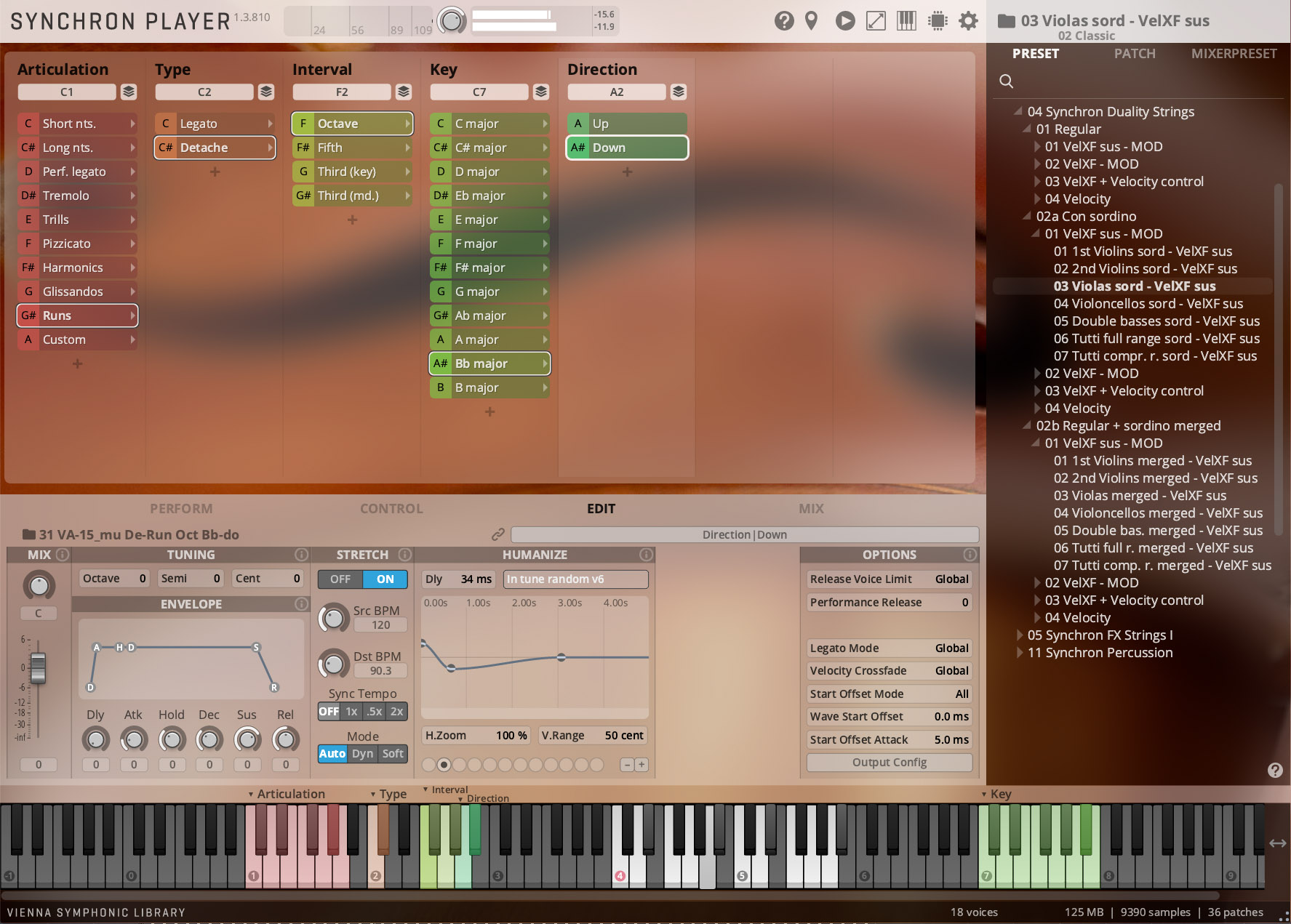Click the play button icon in top toolbar
1291x924 pixels.
click(845, 20)
